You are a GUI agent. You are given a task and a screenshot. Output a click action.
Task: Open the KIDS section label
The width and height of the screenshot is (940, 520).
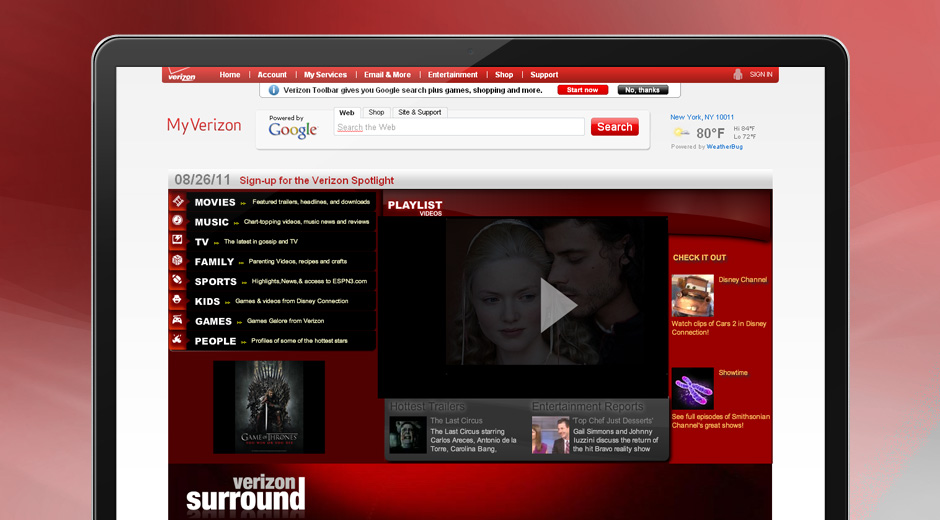click(x=207, y=302)
